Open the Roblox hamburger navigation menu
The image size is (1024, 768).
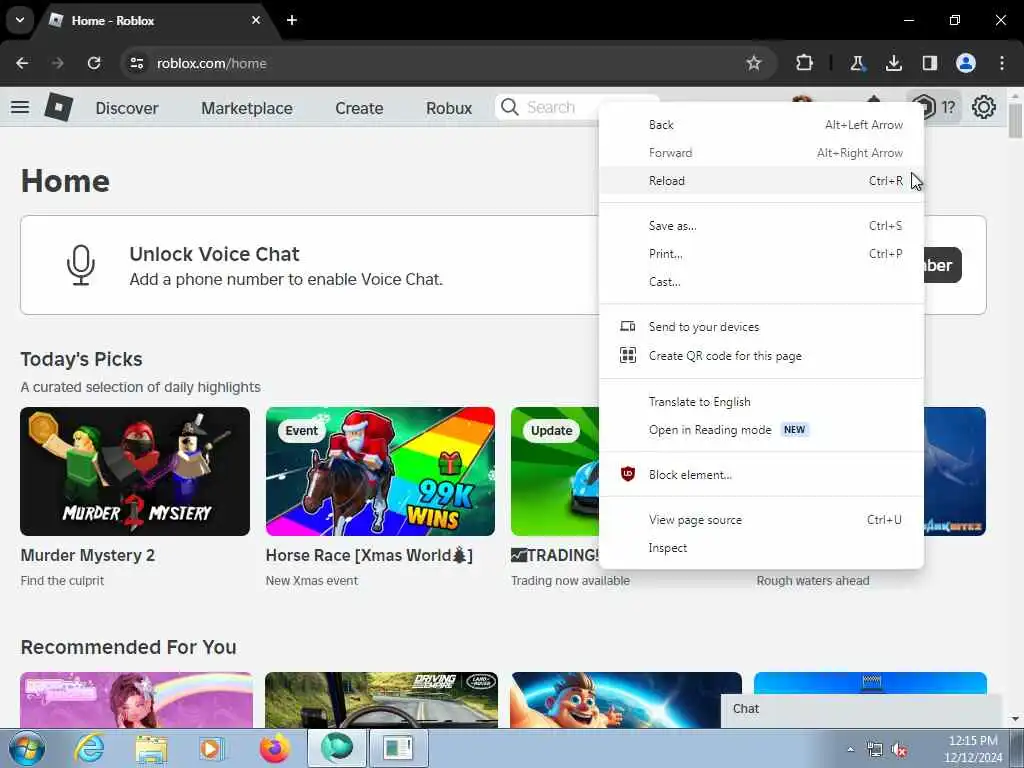20,107
